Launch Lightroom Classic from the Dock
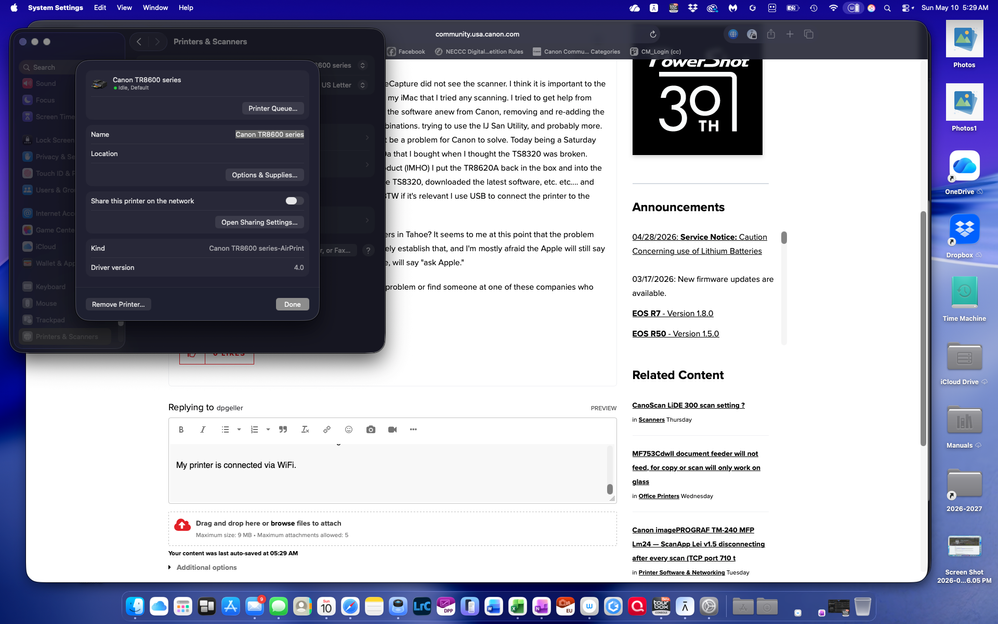The width and height of the screenshot is (998, 624). 422,606
